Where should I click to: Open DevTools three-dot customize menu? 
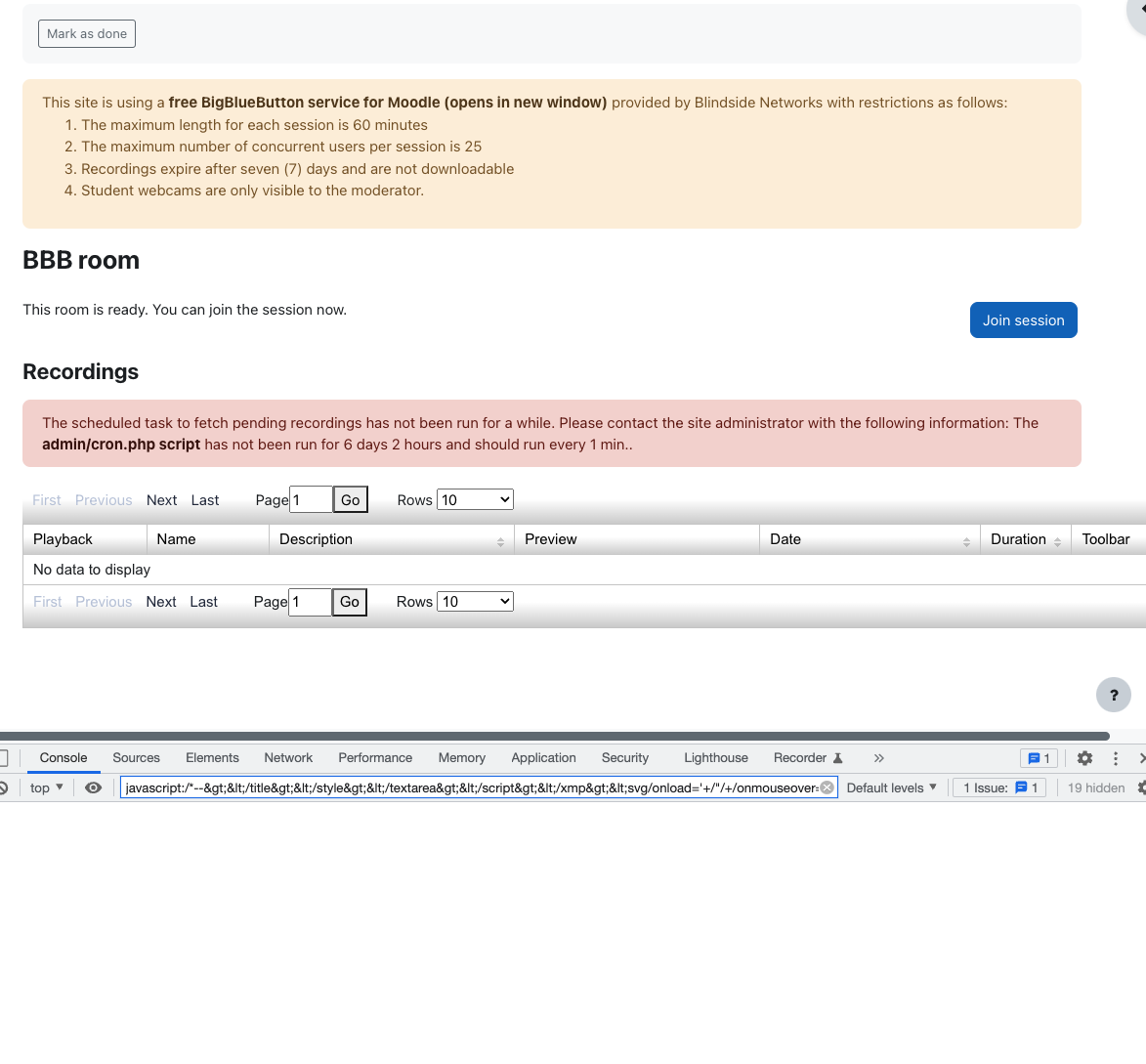pyautogui.click(x=1116, y=758)
